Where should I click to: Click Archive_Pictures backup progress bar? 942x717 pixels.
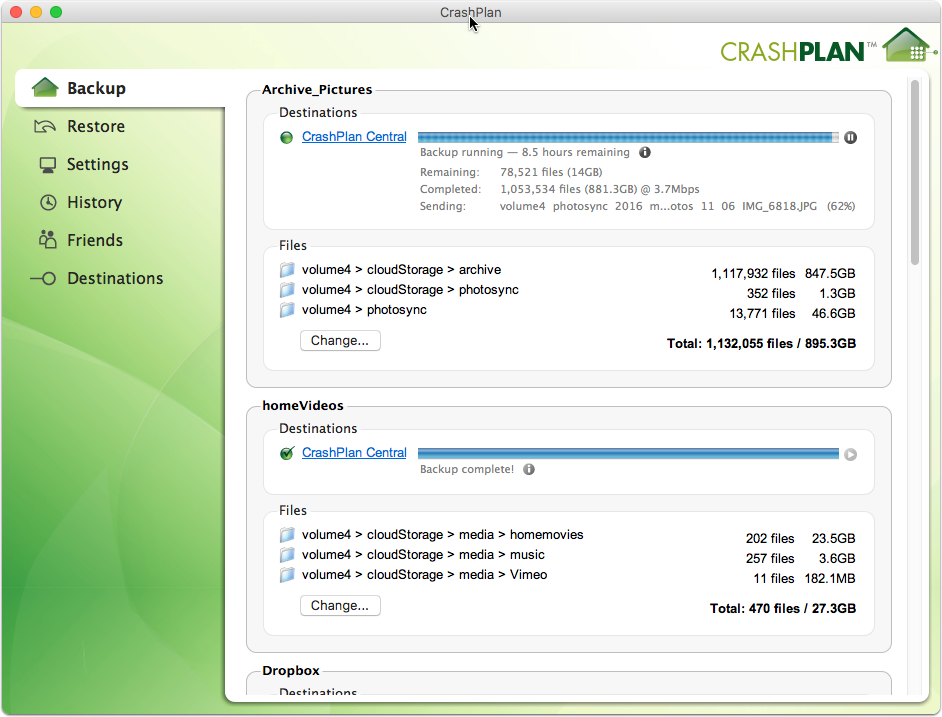point(628,138)
